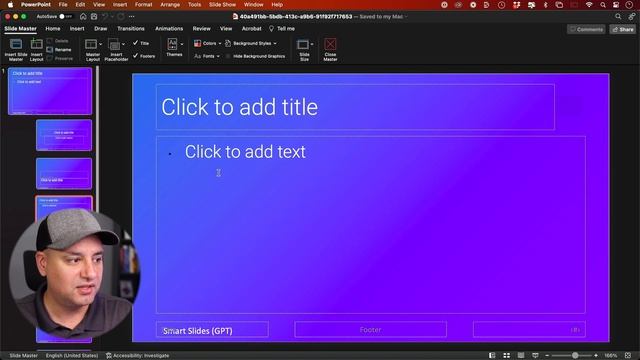
Task: Open the Themes gallery icon
Action: point(172,43)
